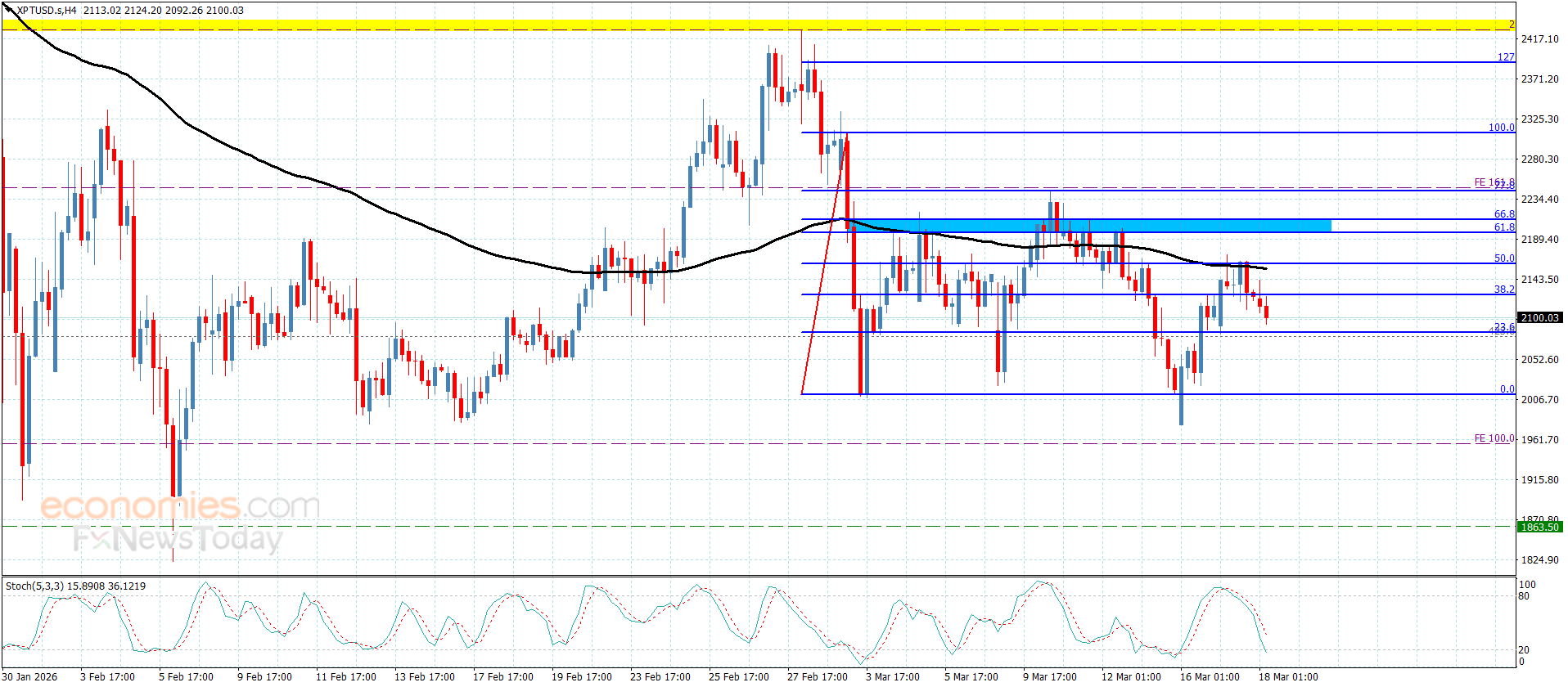The height and width of the screenshot is (687, 1568).
Task: Click the Fibonacci 38.2 level label
Action: [x=1503, y=290]
